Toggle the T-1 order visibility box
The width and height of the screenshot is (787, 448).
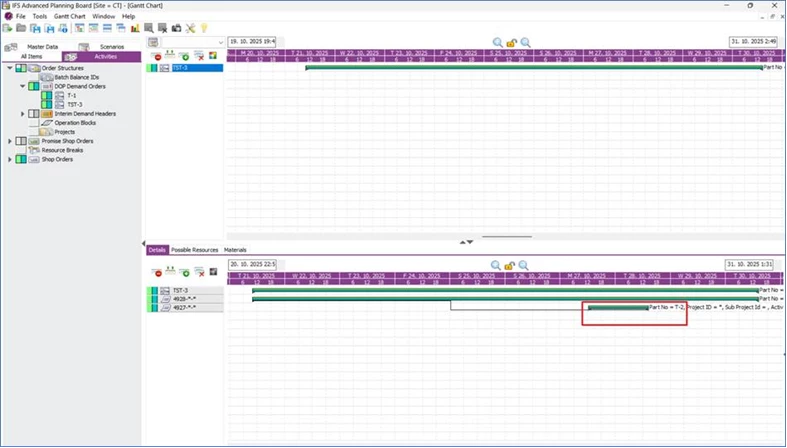[x=47, y=95]
